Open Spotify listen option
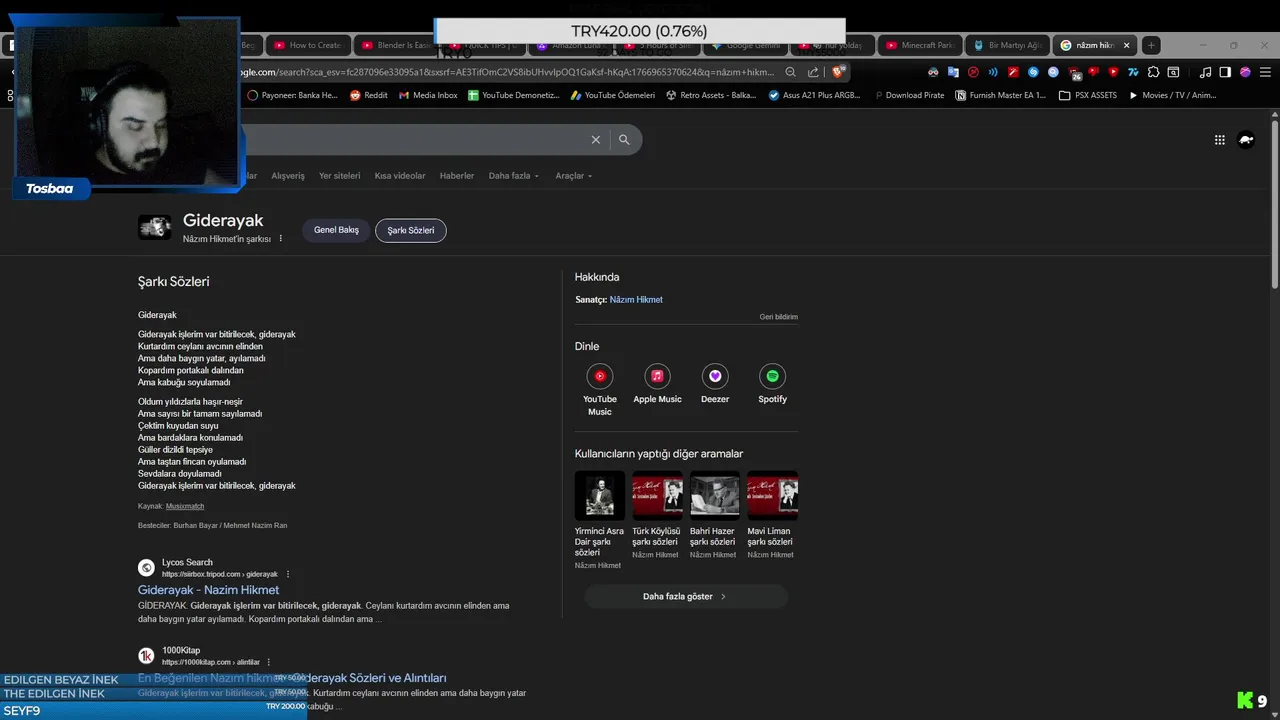 pyautogui.click(x=772, y=385)
